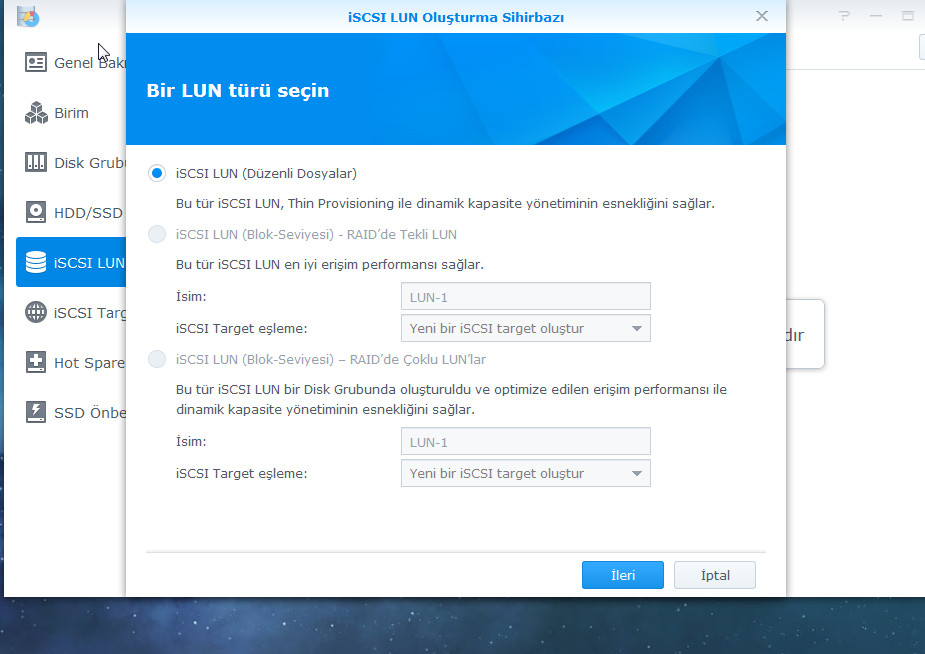This screenshot has width=925, height=654.
Task: Choose the RAID'de Tekli LUN radio option
Action: [157, 234]
